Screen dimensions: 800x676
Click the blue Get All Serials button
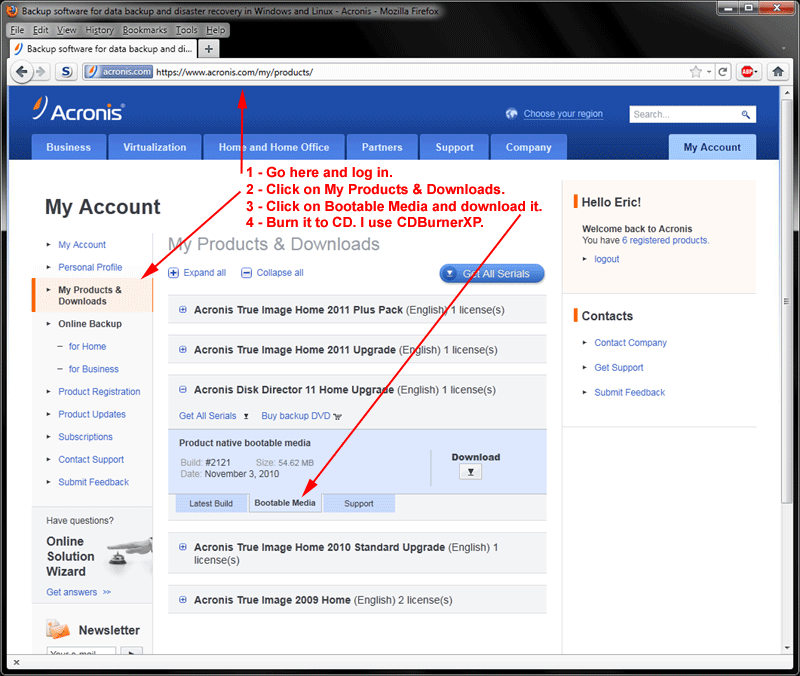tap(492, 273)
